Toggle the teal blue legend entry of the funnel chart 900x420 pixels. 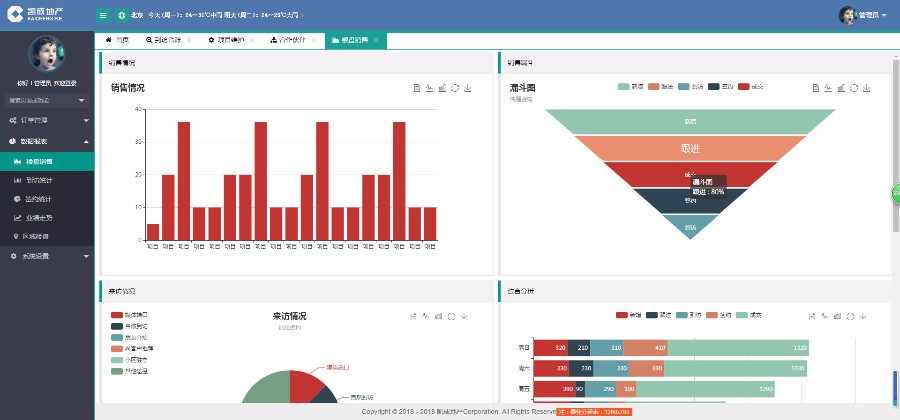[x=690, y=87]
